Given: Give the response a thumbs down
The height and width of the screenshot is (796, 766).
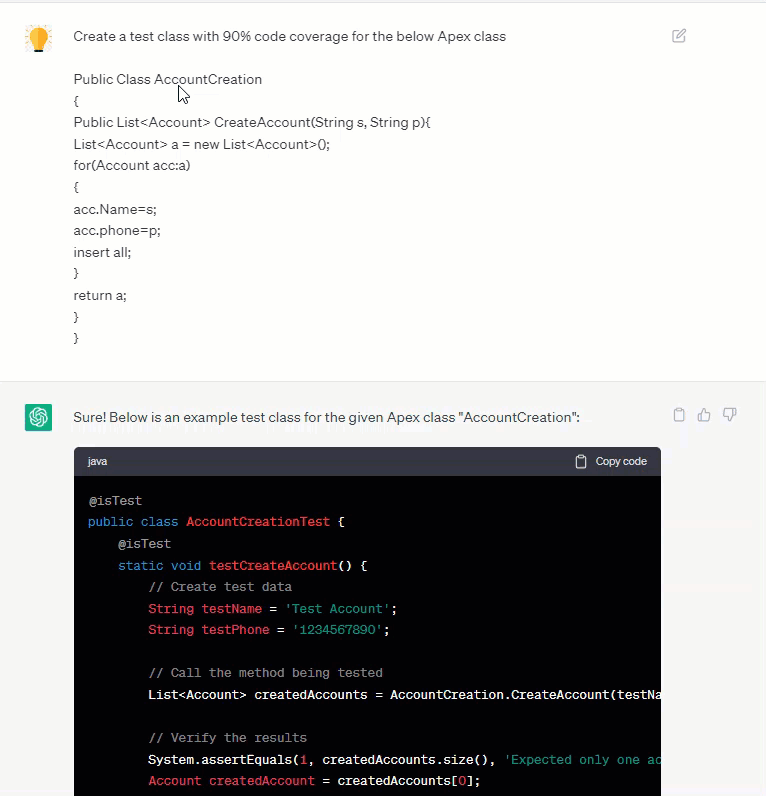Looking at the screenshot, I should [729, 415].
